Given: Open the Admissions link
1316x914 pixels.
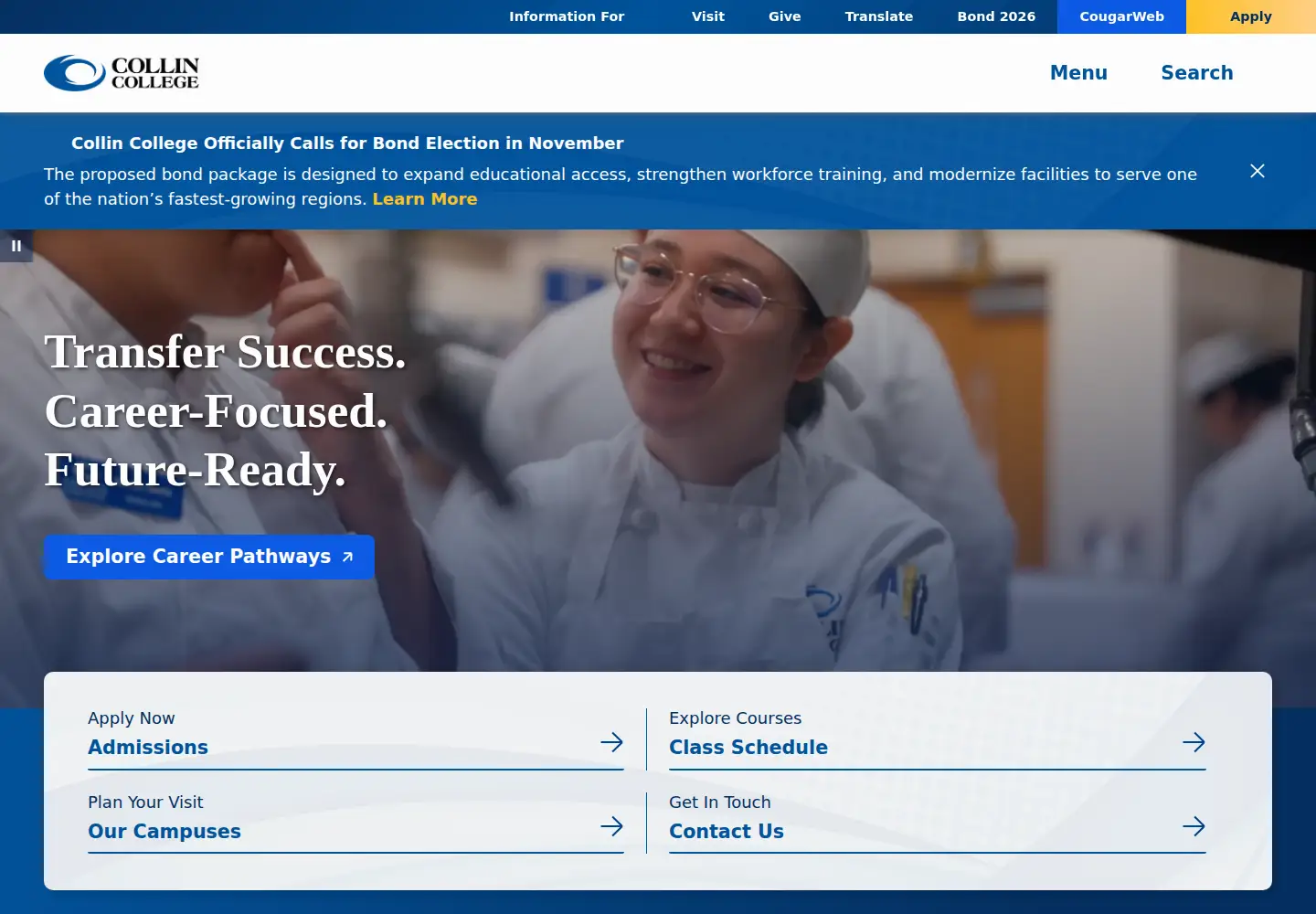Looking at the screenshot, I should [148, 747].
